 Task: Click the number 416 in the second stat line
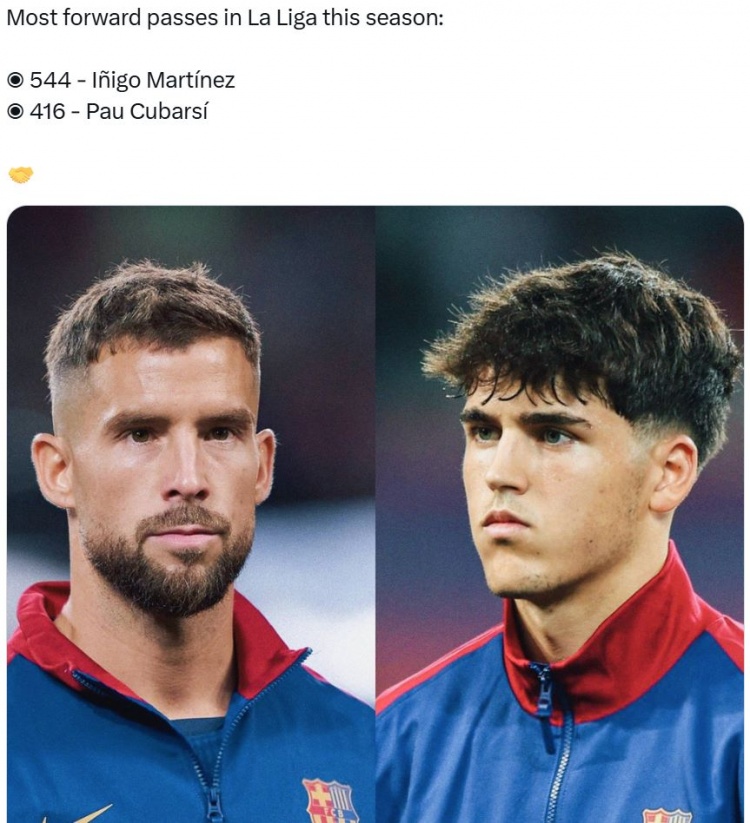point(47,111)
